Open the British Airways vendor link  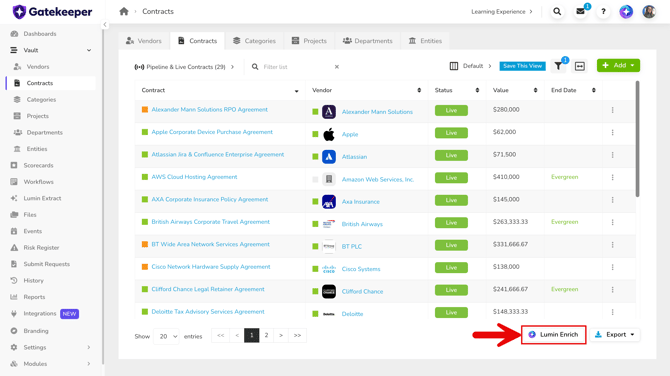pos(362,224)
